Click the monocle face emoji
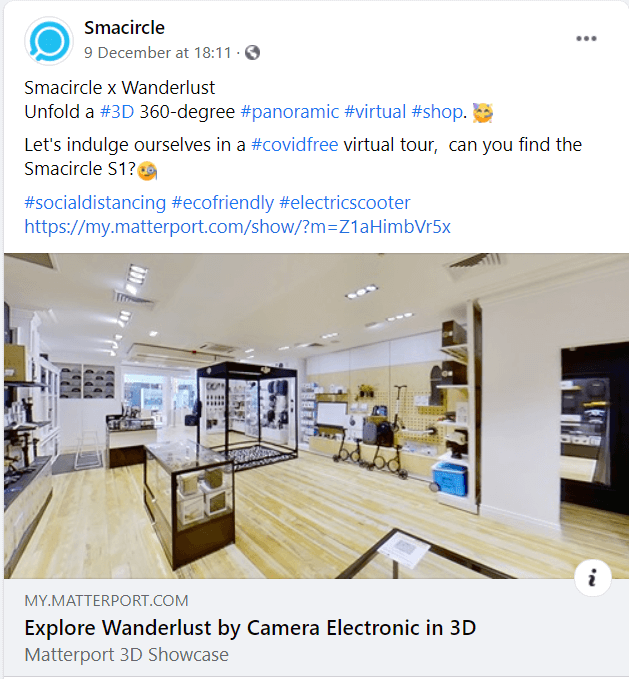The height and width of the screenshot is (679, 629). coord(147,170)
